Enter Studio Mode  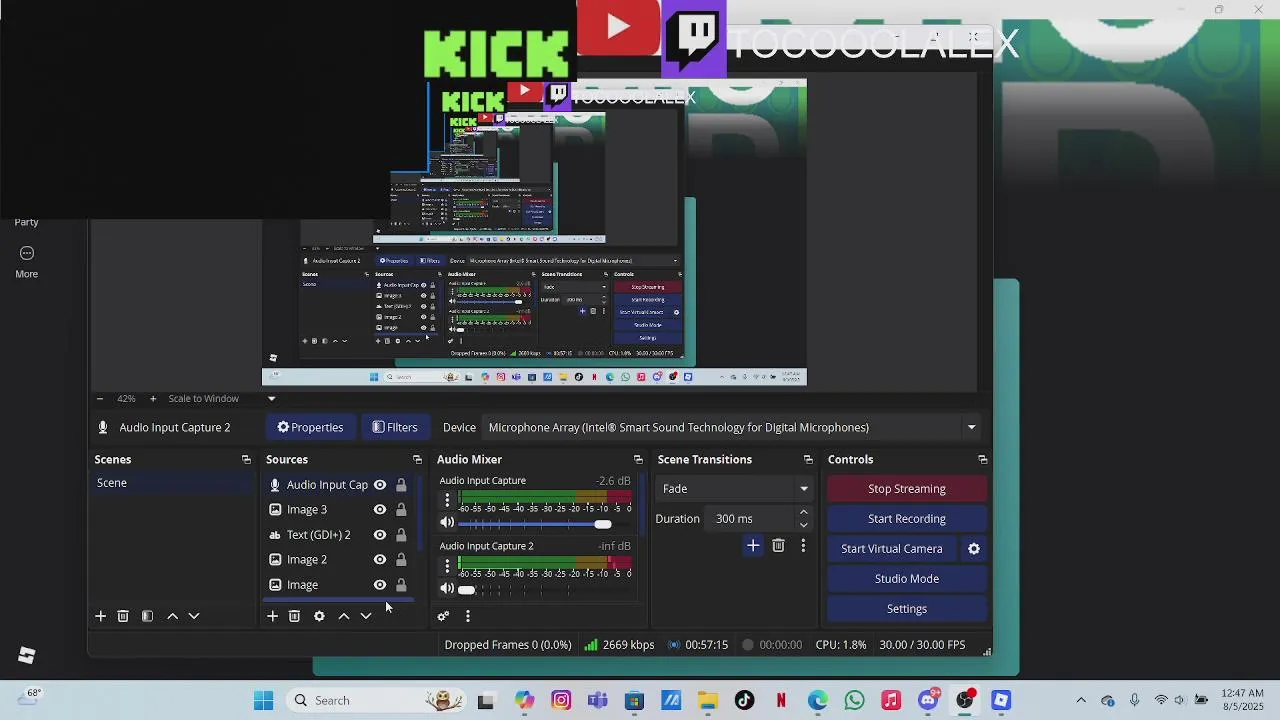coord(907,579)
